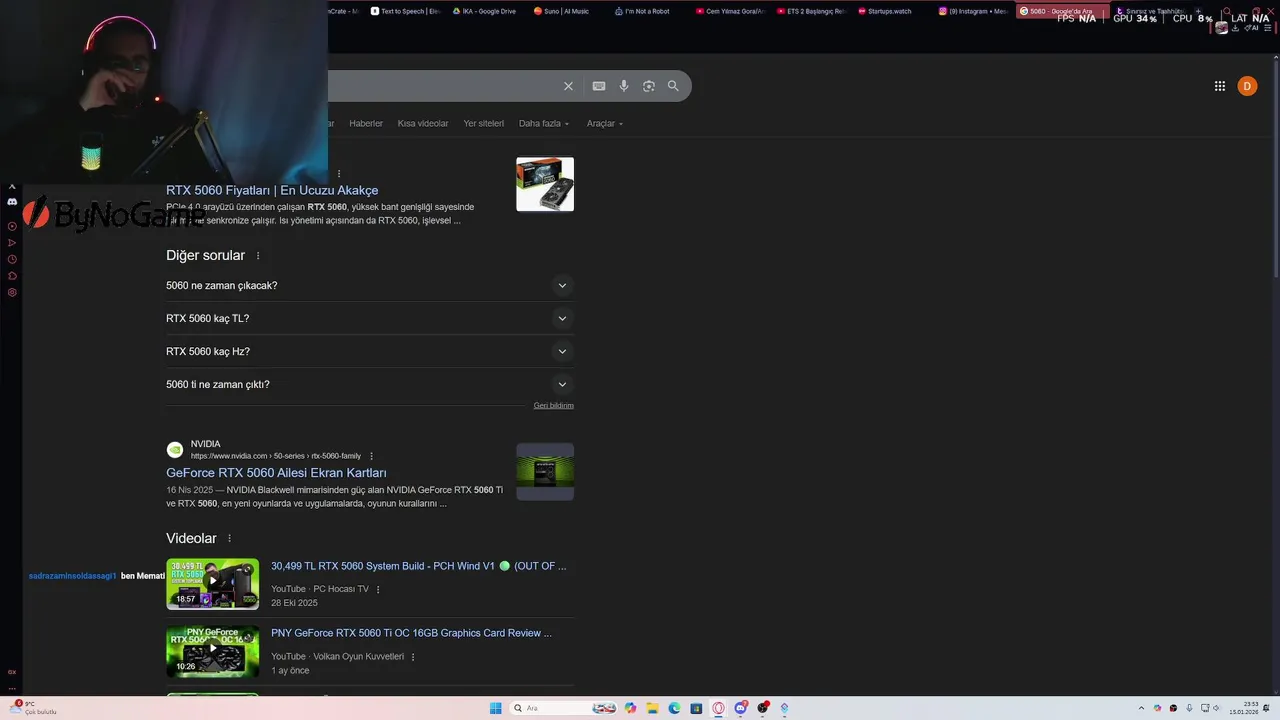The width and height of the screenshot is (1280, 720).
Task: Open options next to Videolar heading
Action: point(229,539)
